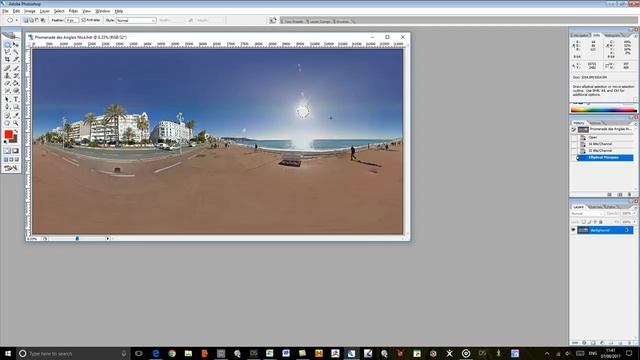The width and height of the screenshot is (640, 360).
Task: Open the Edit menu
Action: point(16,11)
